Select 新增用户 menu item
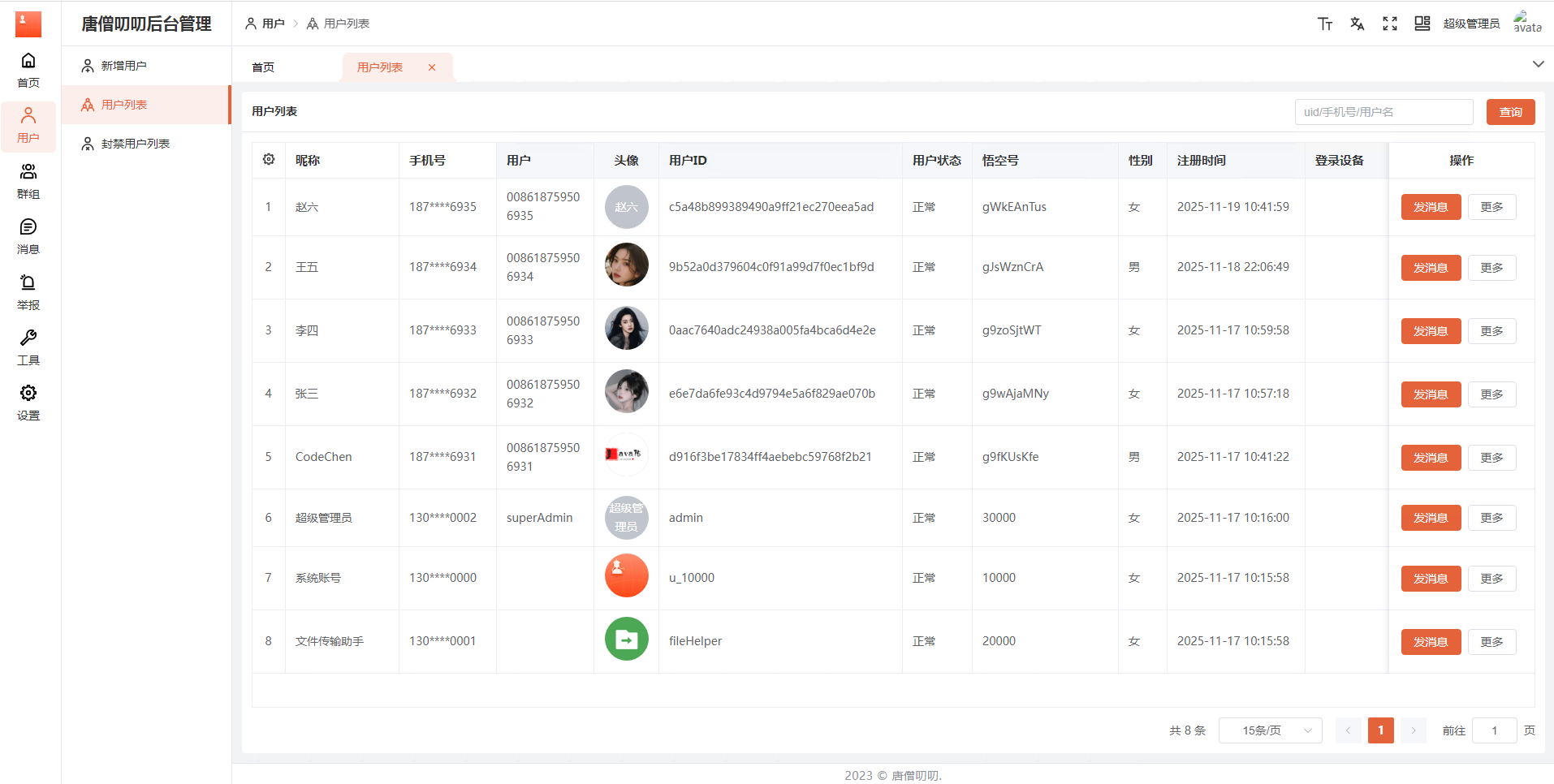 (123, 66)
